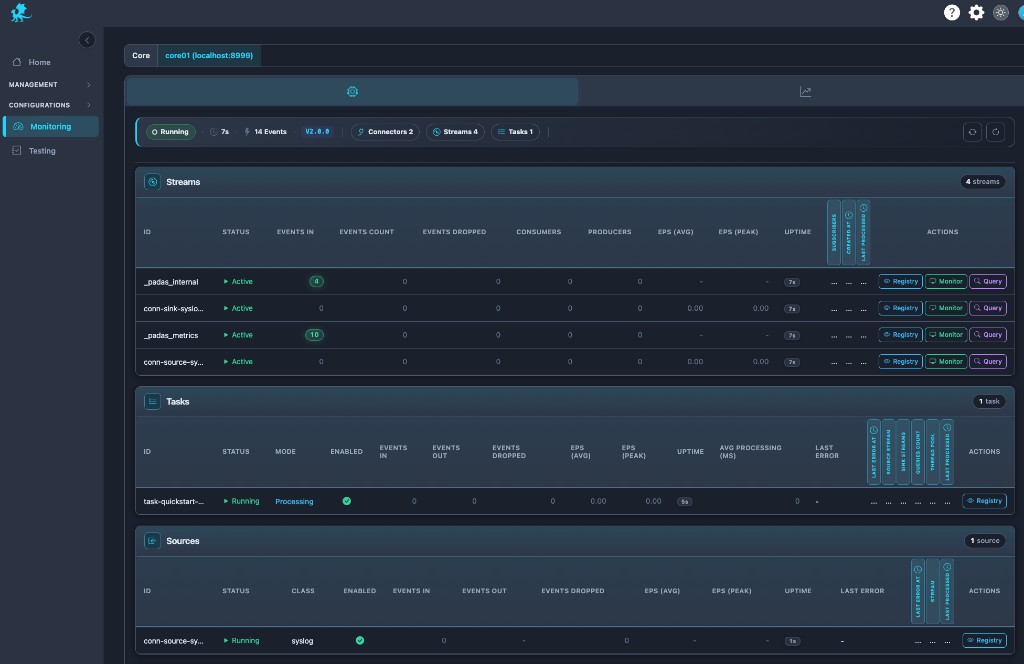
Task: Click the 1 task count badge
Action: click(x=989, y=402)
